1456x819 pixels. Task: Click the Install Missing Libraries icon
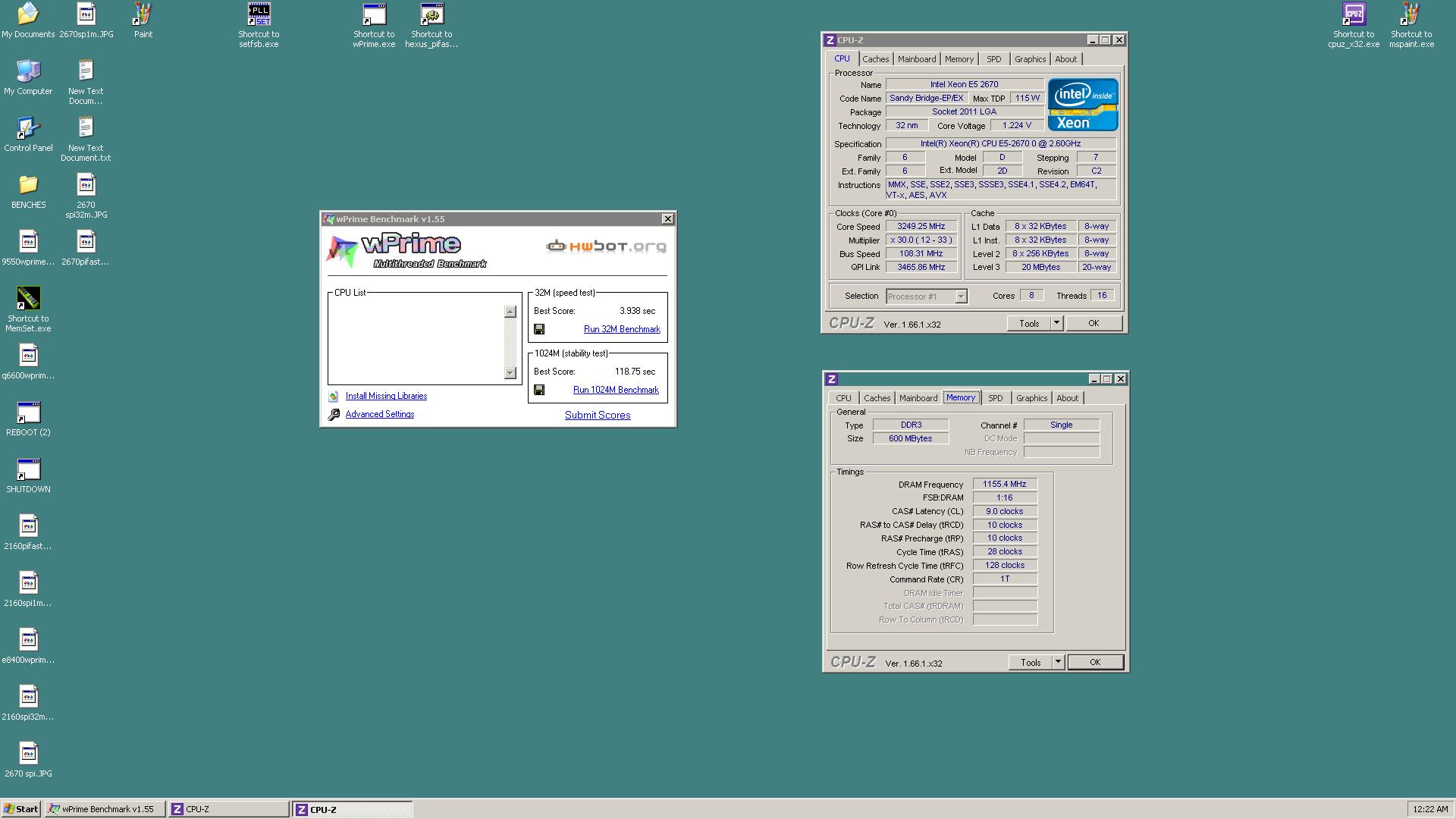tap(334, 396)
